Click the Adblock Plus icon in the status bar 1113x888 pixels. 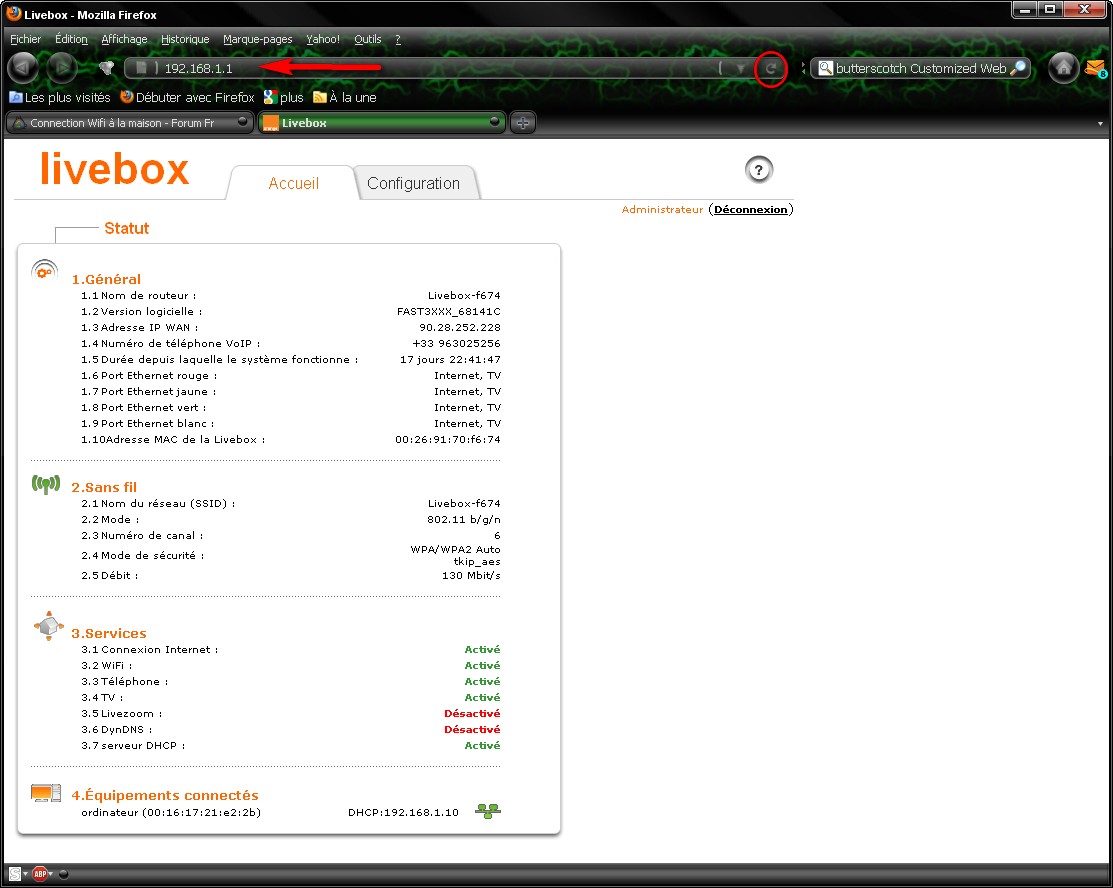[40, 874]
